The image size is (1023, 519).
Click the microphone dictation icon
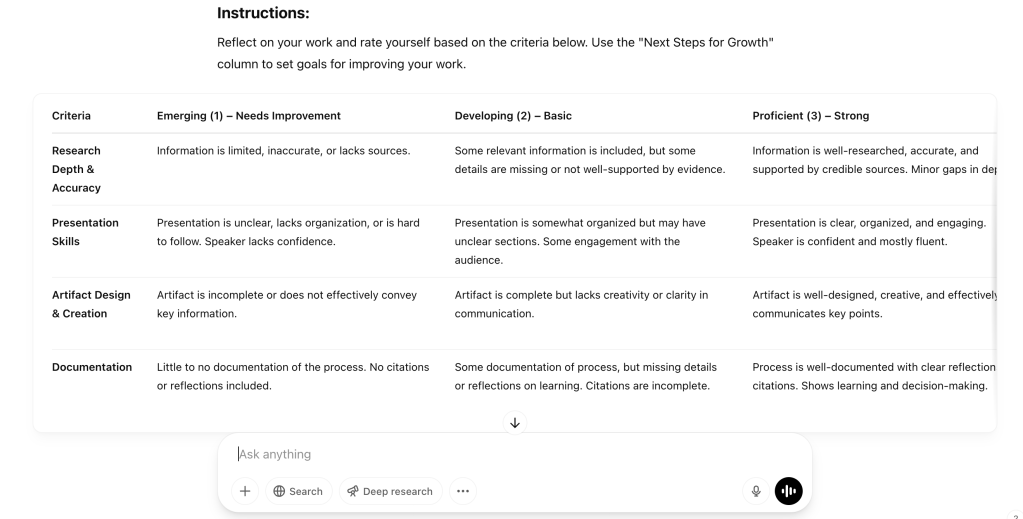pos(756,491)
